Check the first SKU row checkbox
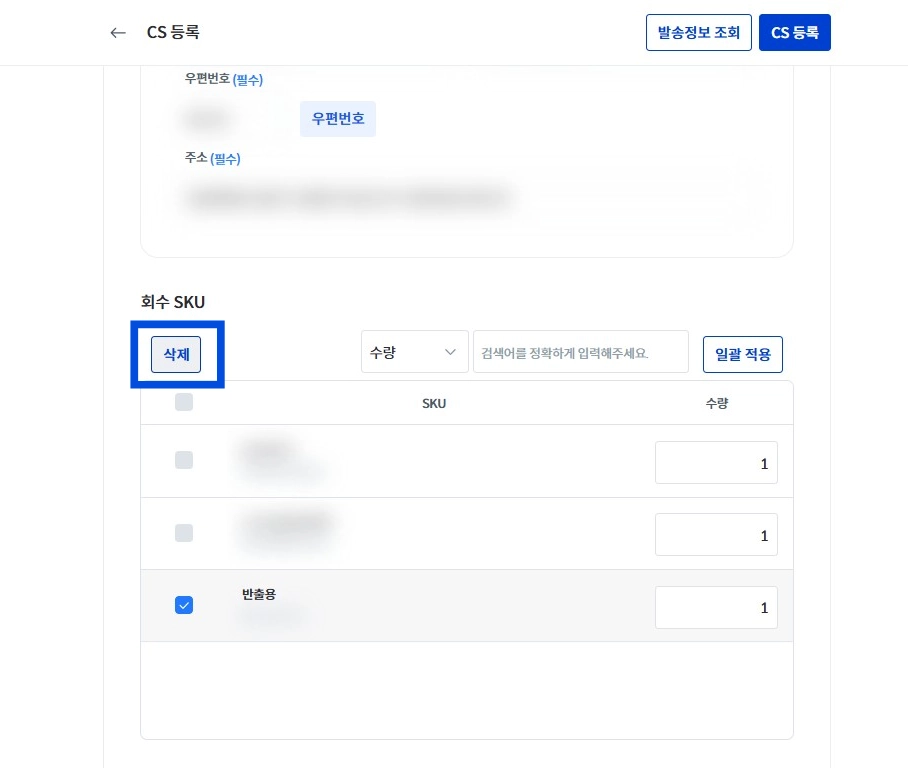This screenshot has height=768, width=908. tap(184, 460)
